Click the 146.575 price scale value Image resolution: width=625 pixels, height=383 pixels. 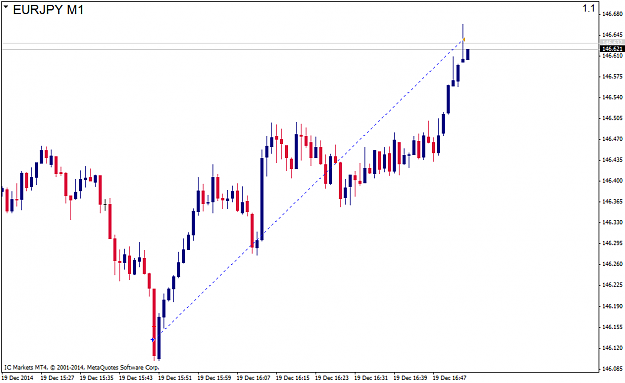(613, 76)
